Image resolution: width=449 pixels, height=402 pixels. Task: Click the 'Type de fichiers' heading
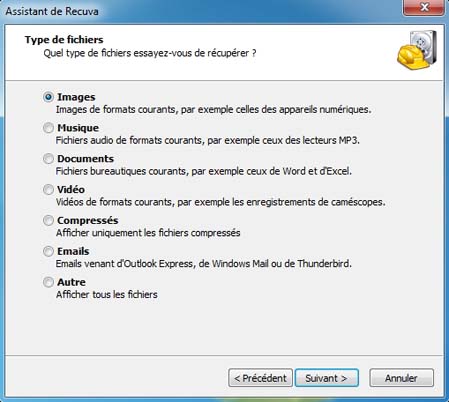tap(64, 40)
